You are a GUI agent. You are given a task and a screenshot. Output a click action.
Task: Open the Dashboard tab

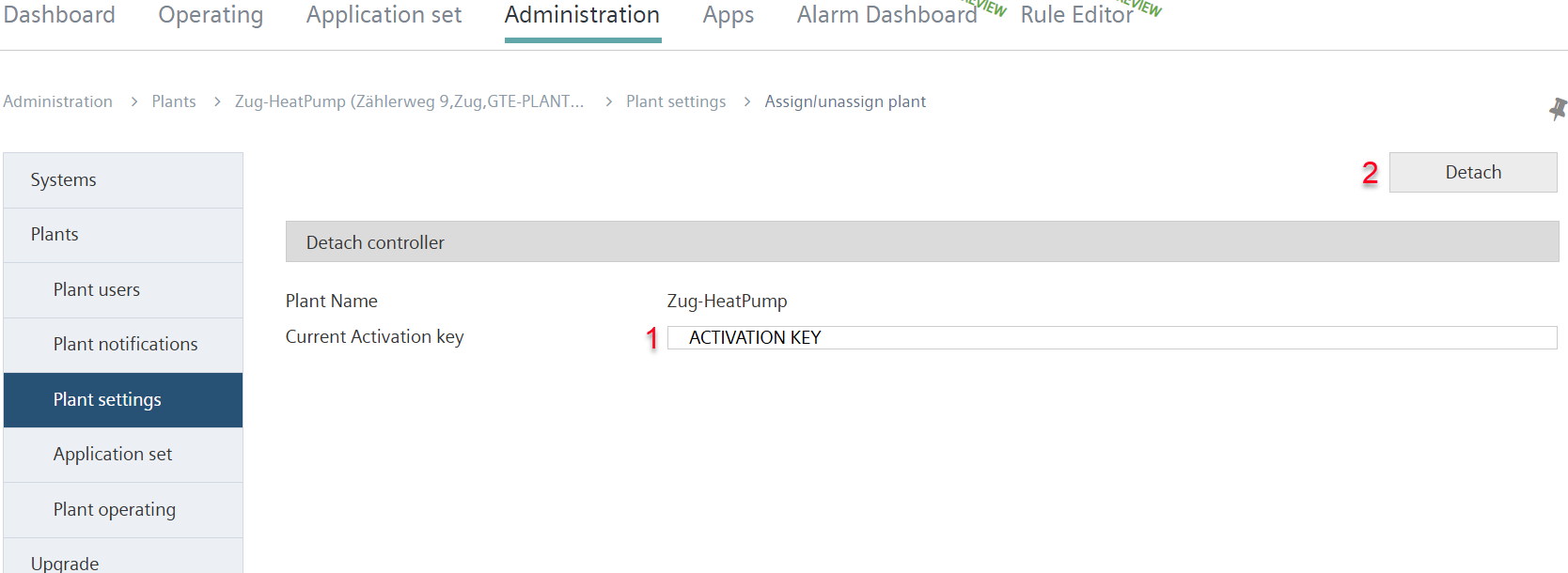coord(59,15)
